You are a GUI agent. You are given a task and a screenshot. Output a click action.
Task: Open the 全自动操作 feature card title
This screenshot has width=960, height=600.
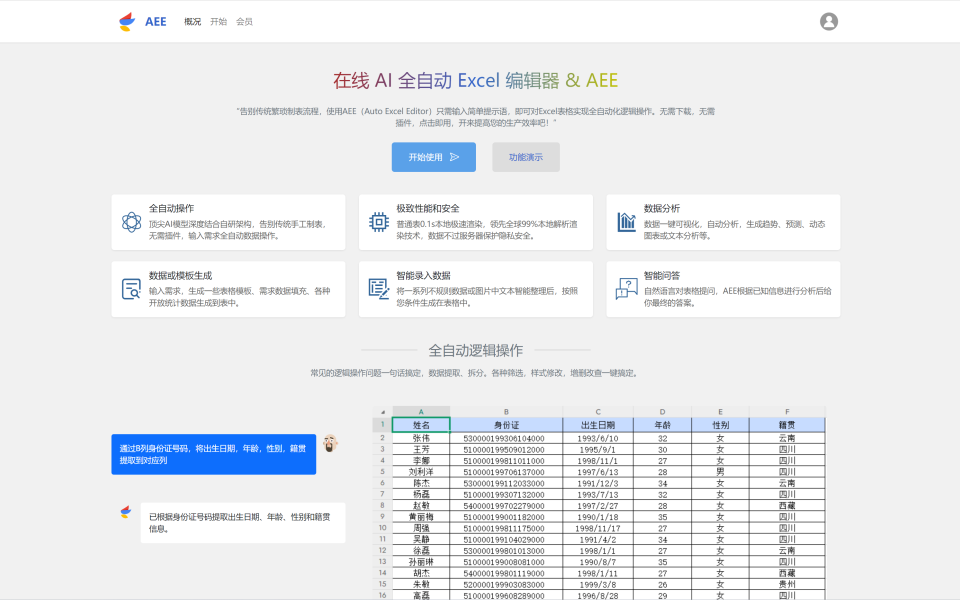point(171,208)
